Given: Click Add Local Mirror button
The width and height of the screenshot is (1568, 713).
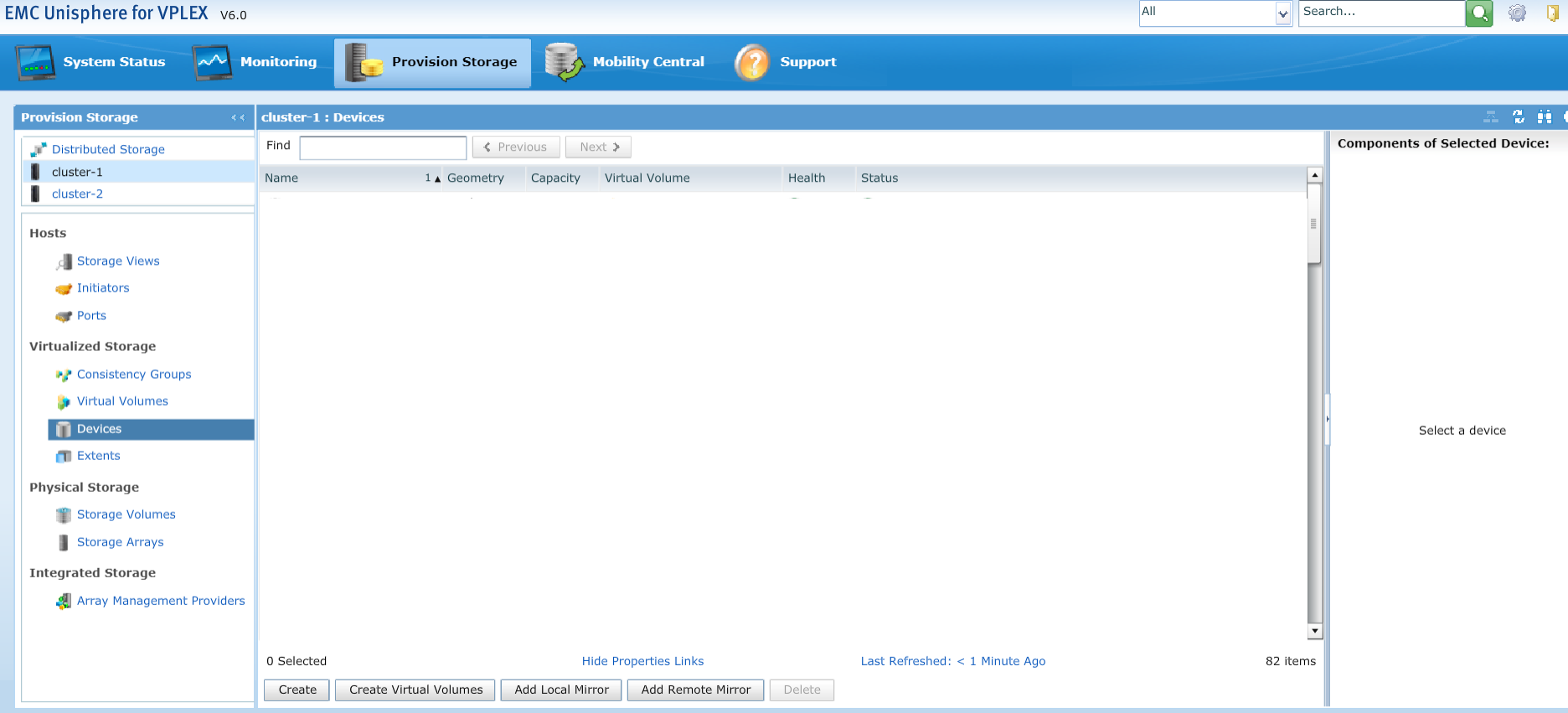Looking at the screenshot, I should (x=561, y=690).
